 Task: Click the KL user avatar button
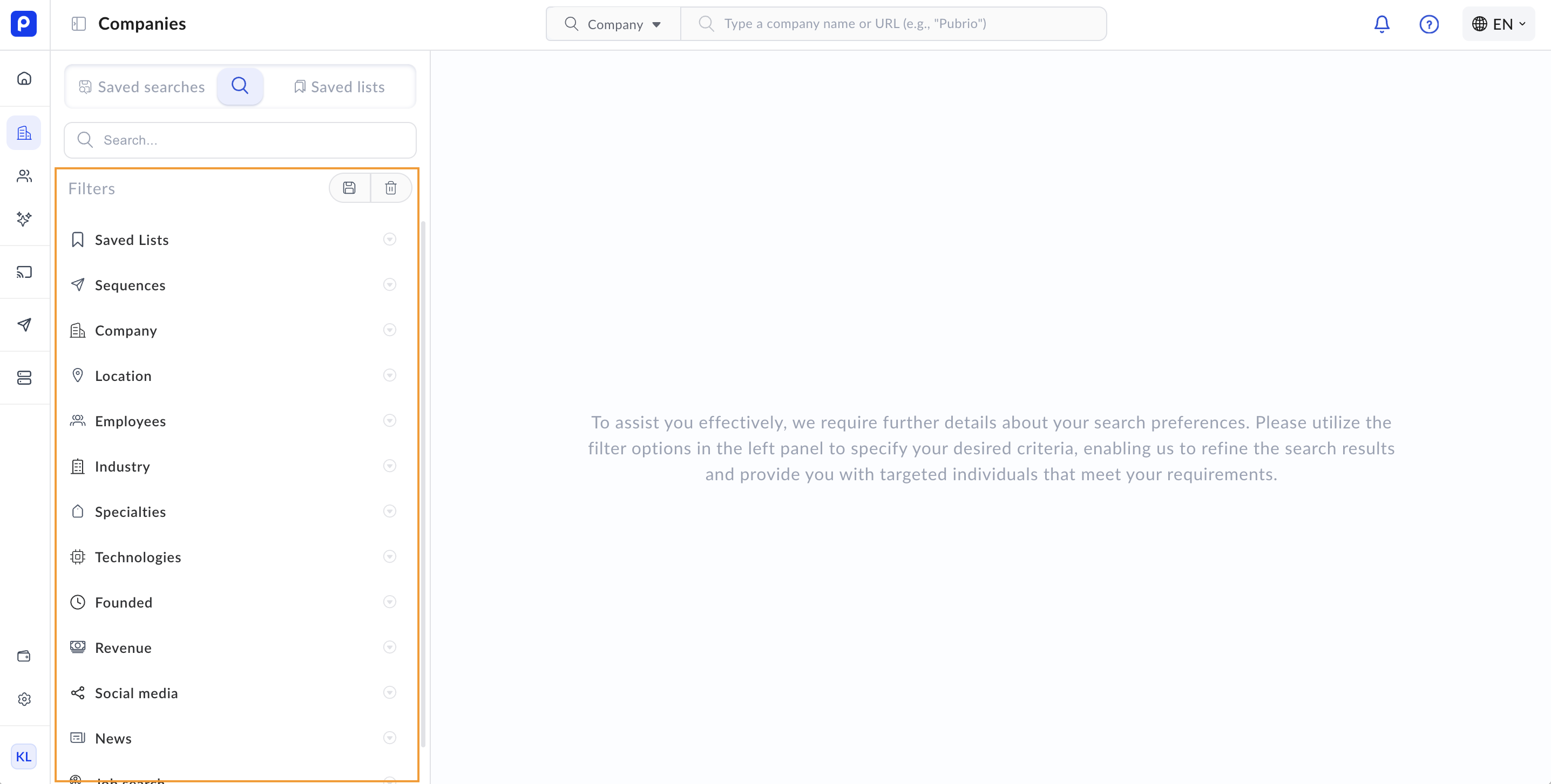tap(24, 756)
